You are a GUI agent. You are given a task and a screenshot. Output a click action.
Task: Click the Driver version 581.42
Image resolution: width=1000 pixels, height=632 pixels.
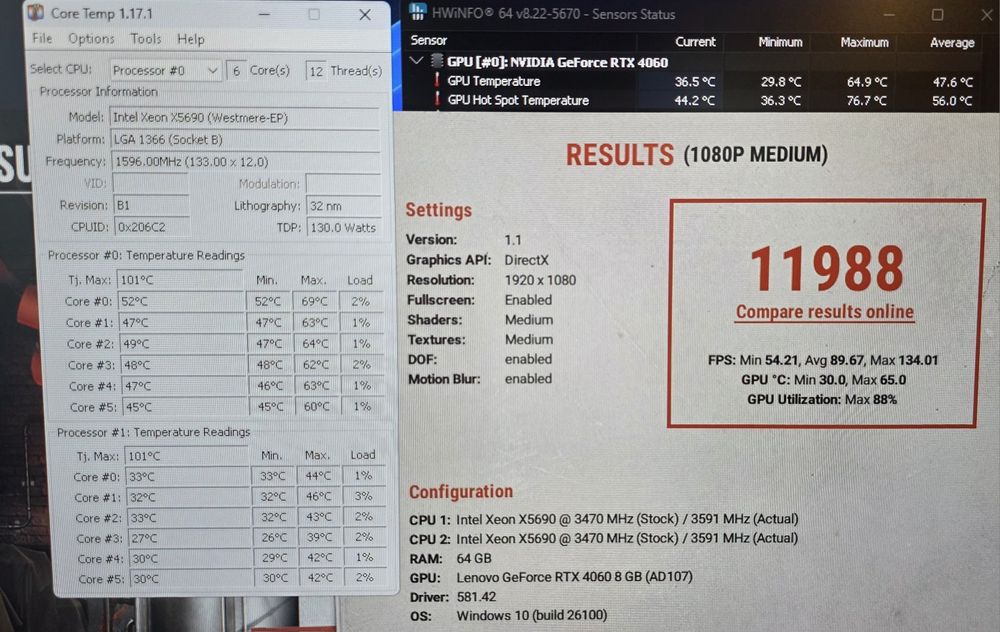click(x=476, y=597)
